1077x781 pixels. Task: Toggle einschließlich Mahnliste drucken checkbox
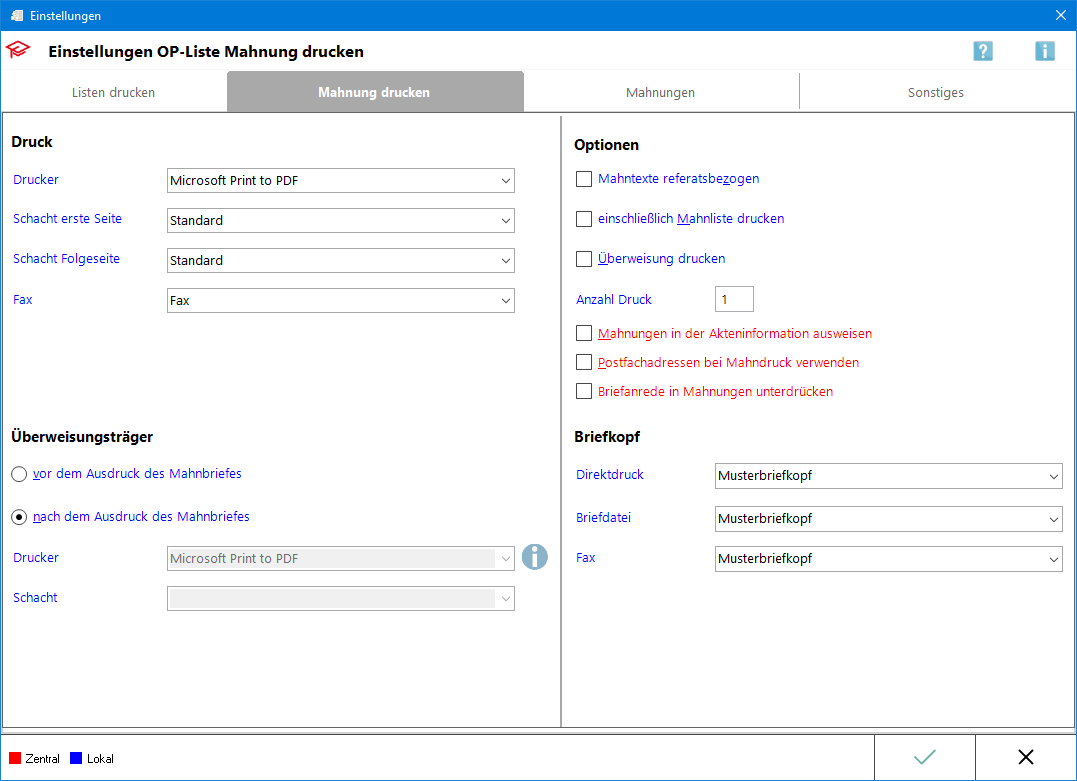[x=584, y=219]
